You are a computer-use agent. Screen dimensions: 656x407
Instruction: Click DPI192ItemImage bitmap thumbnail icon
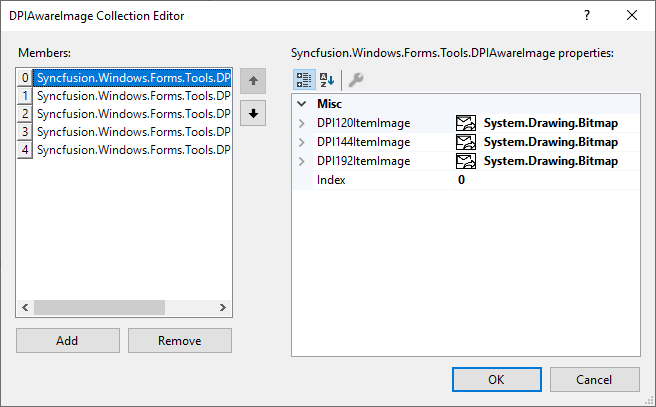tap(465, 161)
